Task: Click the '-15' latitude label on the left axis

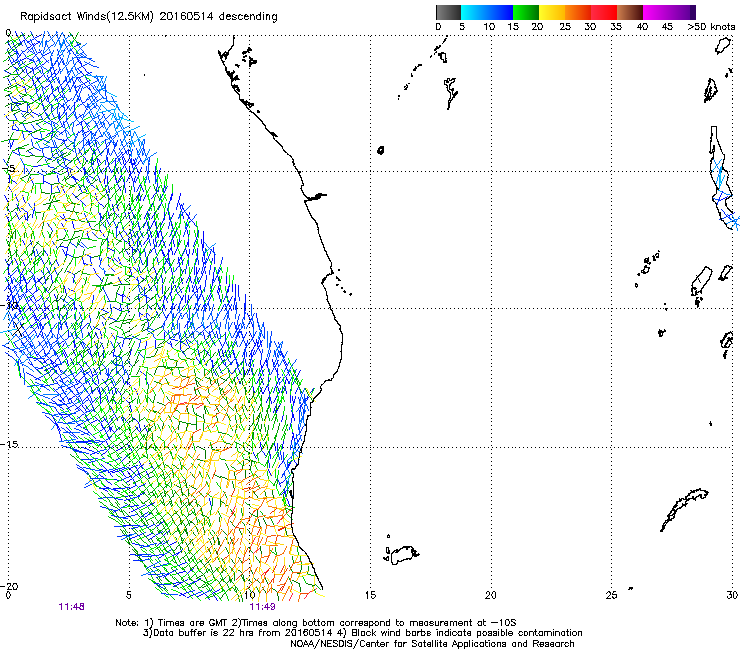Action: (x=9, y=445)
